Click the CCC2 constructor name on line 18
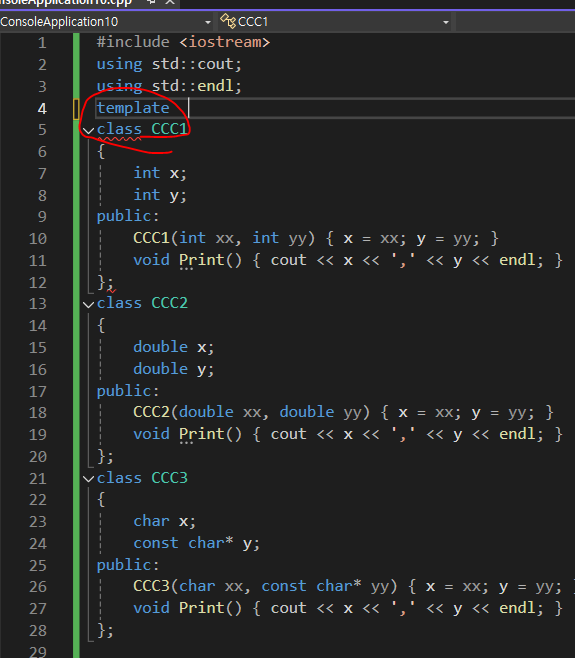This screenshot has width=575, height=658. pos(151,412)
